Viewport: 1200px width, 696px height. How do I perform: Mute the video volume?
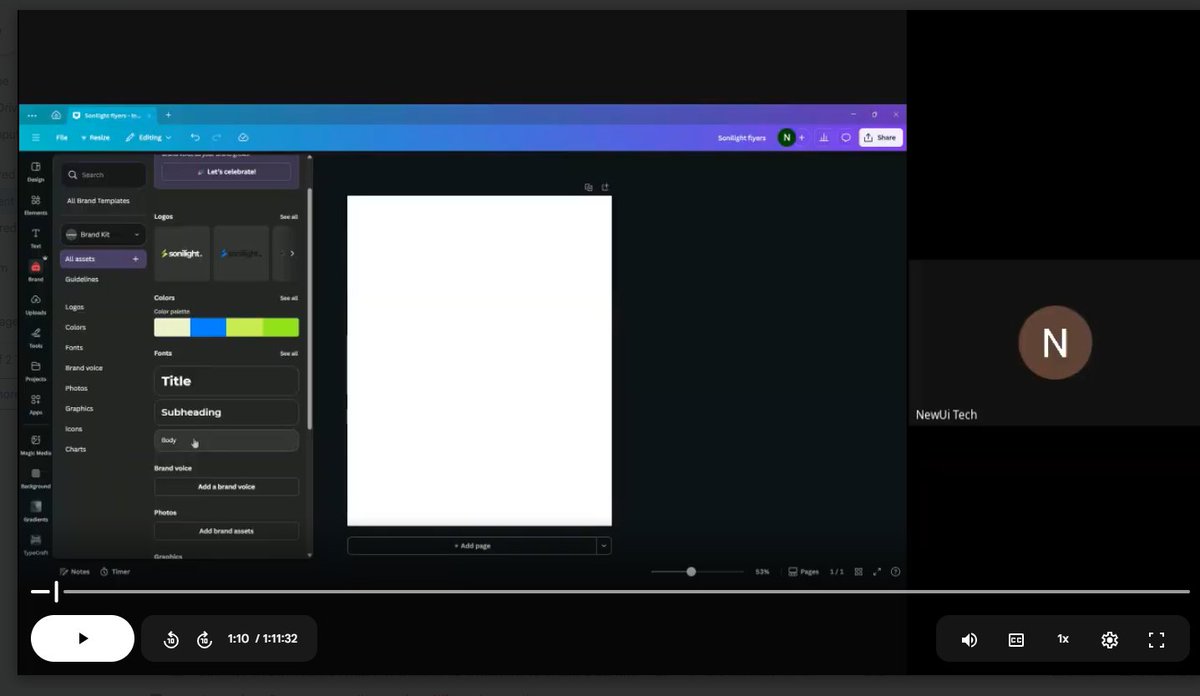point(969,639)
